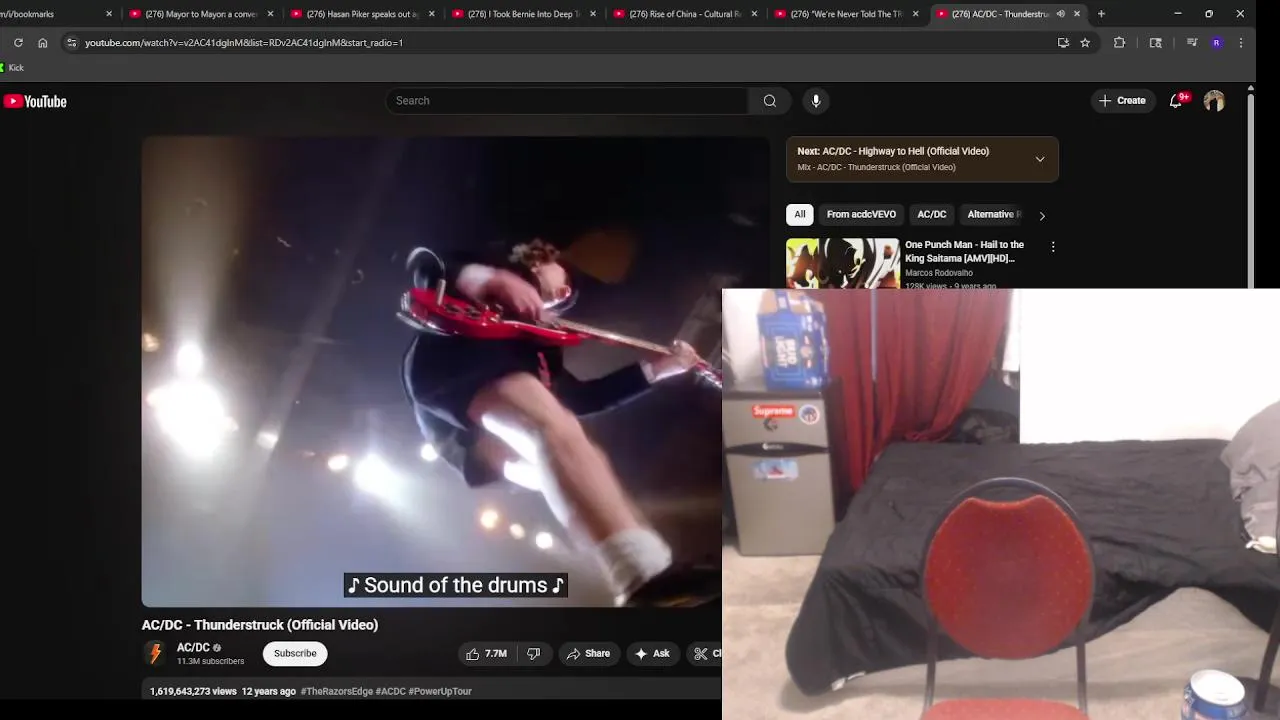Click the 1,619,643,273 views text
Screen dimensions: 1280x720
tap(193, 691)
